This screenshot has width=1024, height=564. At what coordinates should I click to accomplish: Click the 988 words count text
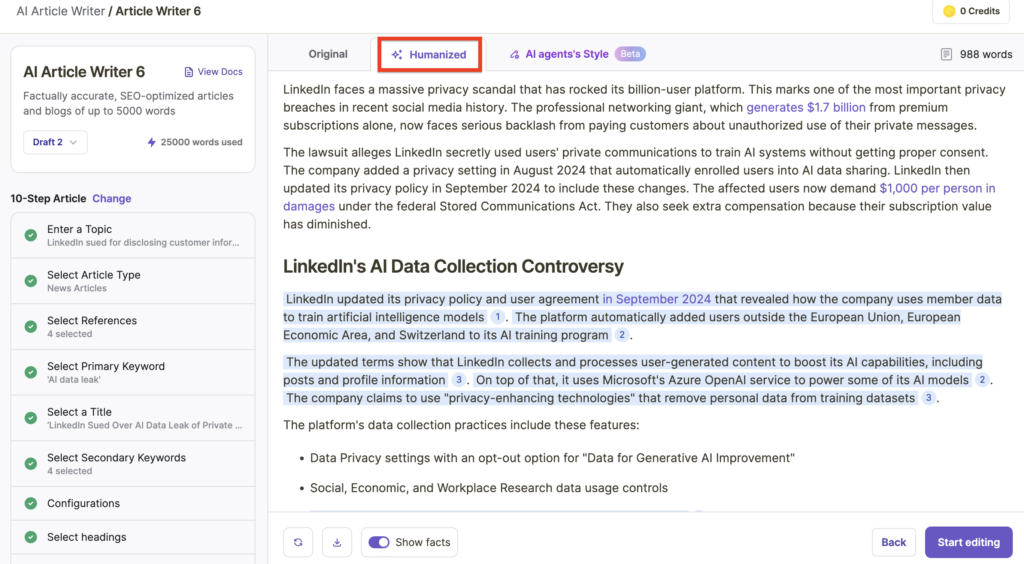pyautogui.click(x=986, y=54)
